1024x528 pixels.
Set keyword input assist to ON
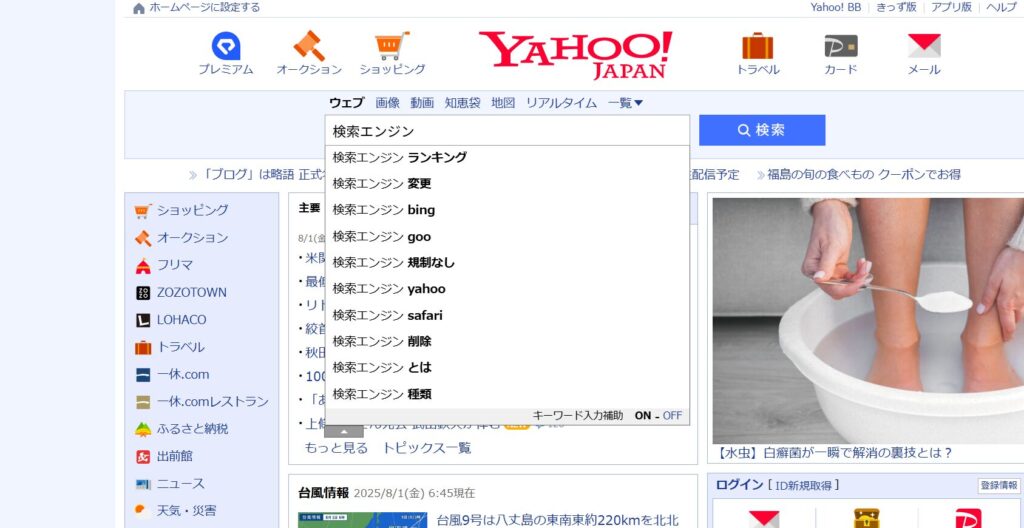tap(643, 416)
